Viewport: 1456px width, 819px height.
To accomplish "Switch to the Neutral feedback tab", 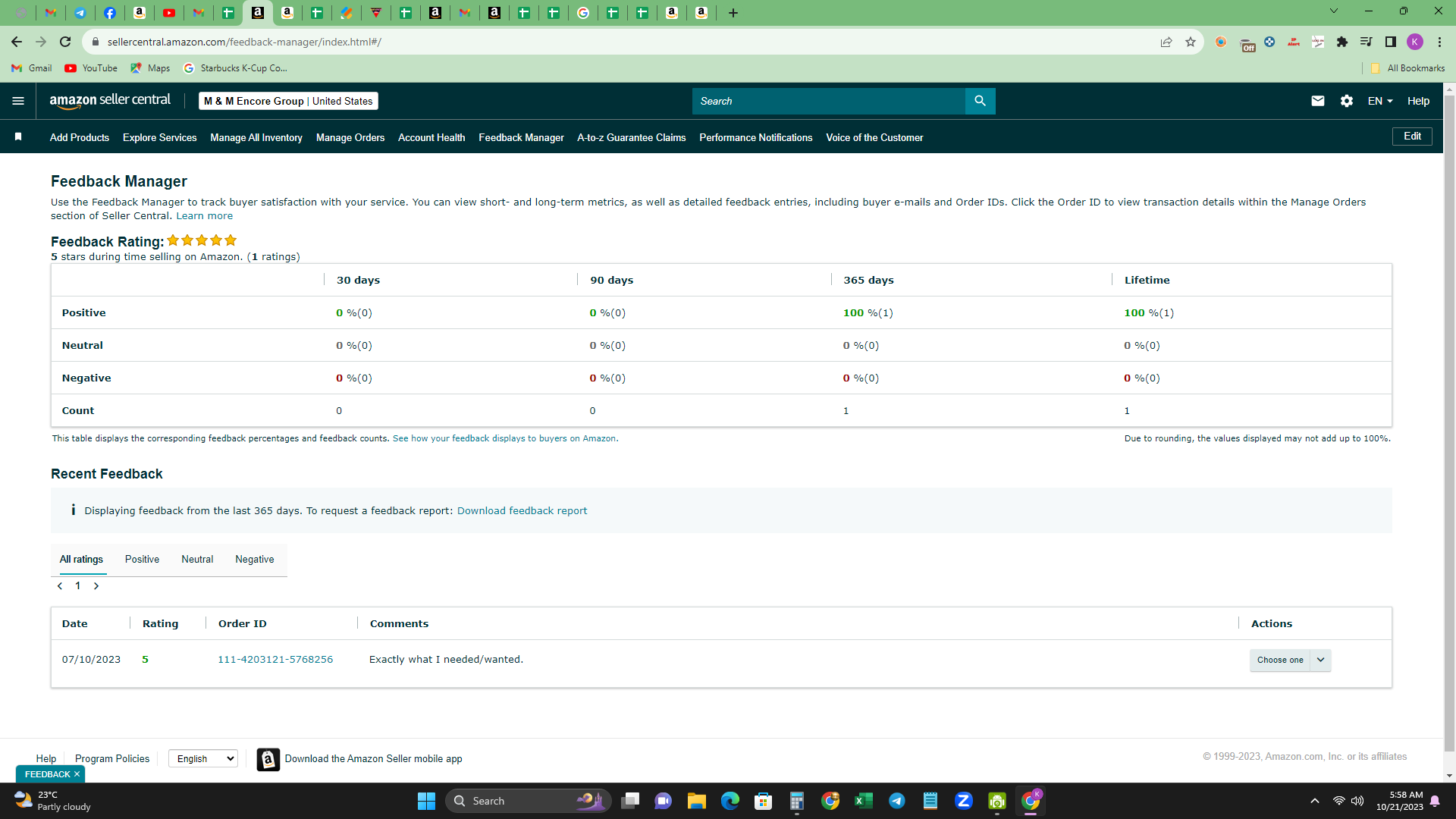I will [x=197, y=560].
